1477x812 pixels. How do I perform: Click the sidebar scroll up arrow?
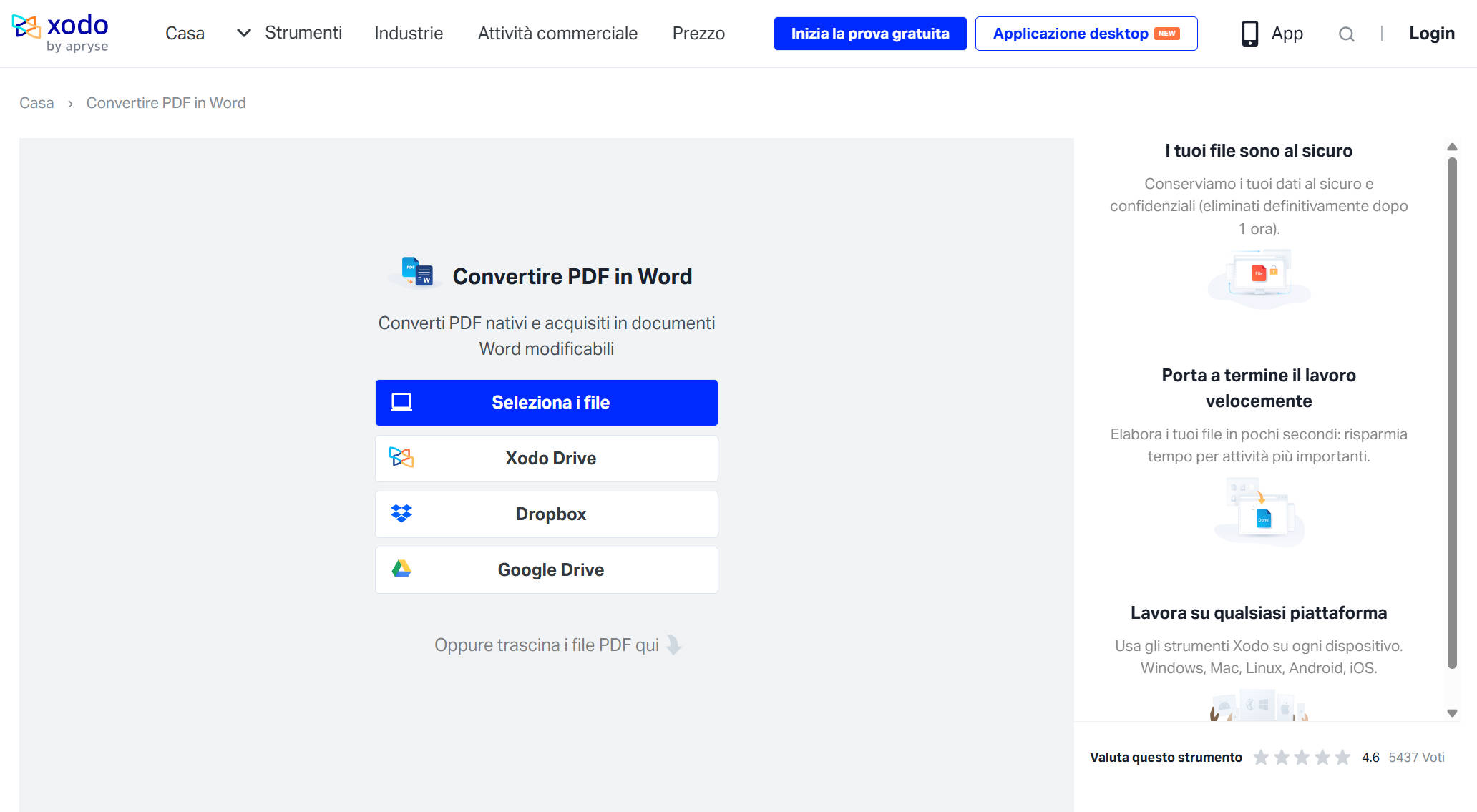click(x=1452, y=147)
